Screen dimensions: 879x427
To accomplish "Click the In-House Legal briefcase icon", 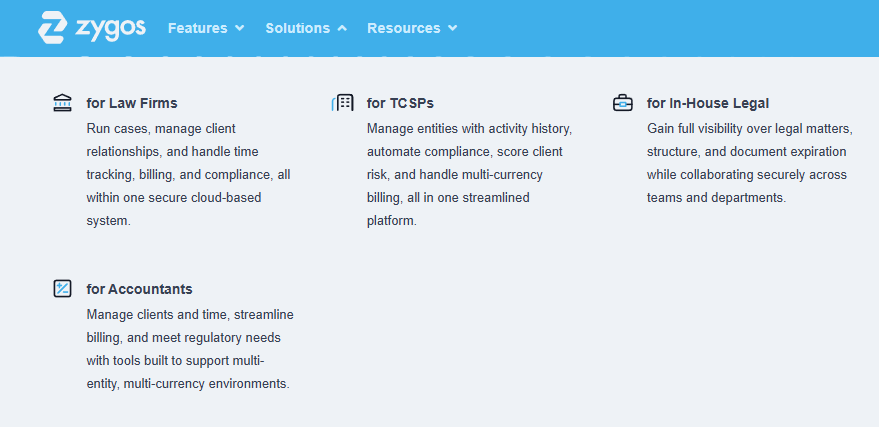I will click(x=622, y=103).
